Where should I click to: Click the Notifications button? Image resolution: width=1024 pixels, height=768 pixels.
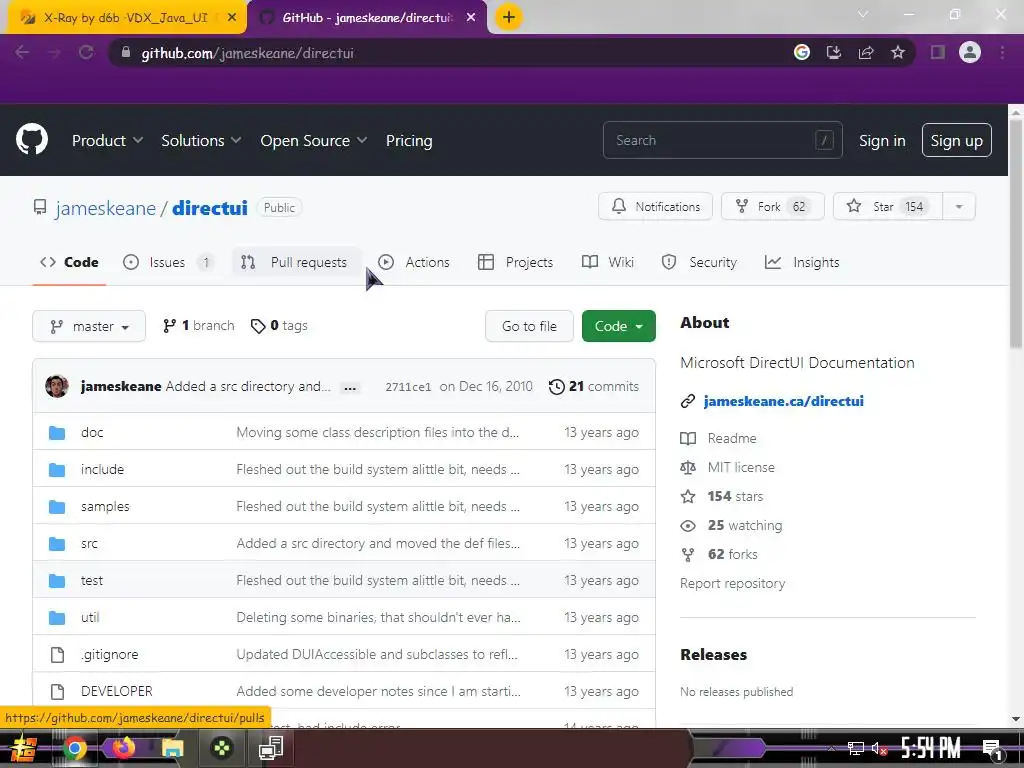(x=655, y=206)
